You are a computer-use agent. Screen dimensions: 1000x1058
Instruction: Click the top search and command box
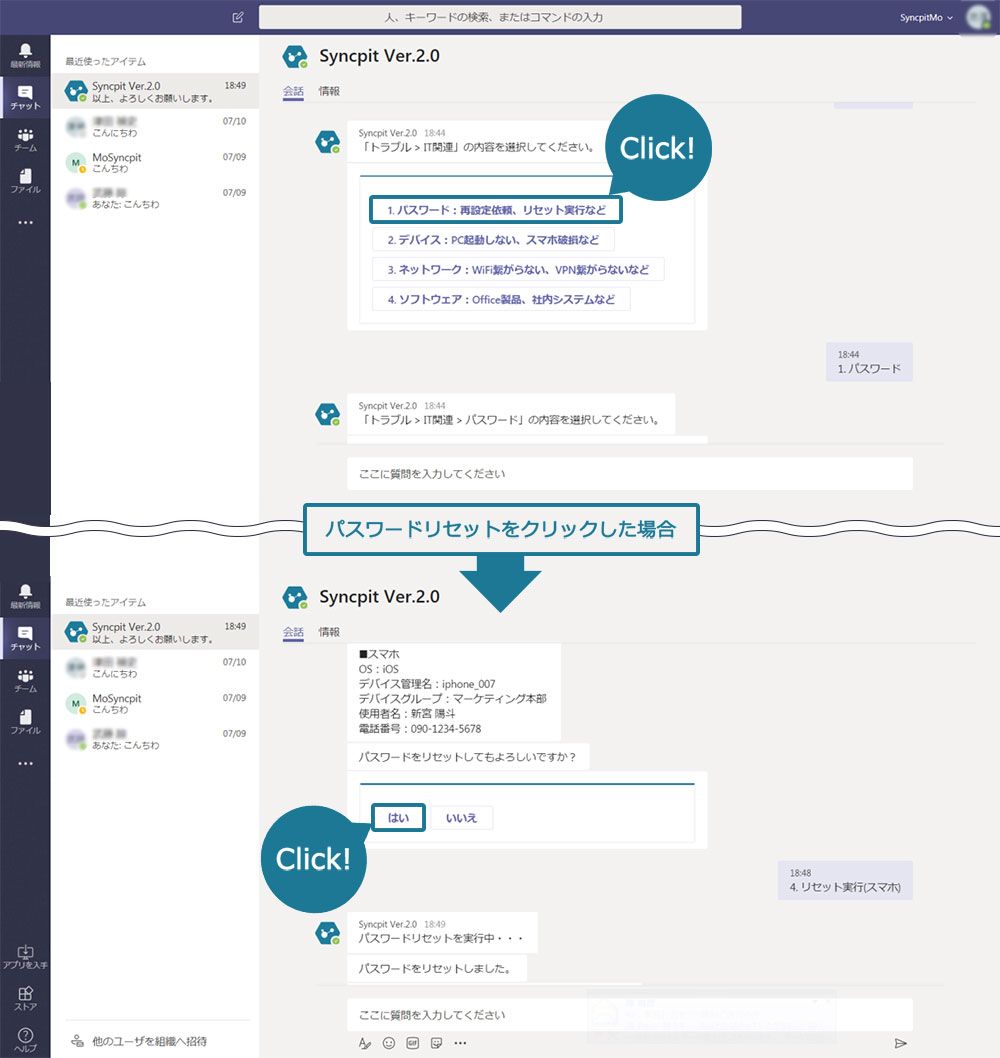click(x=500, y=18)
